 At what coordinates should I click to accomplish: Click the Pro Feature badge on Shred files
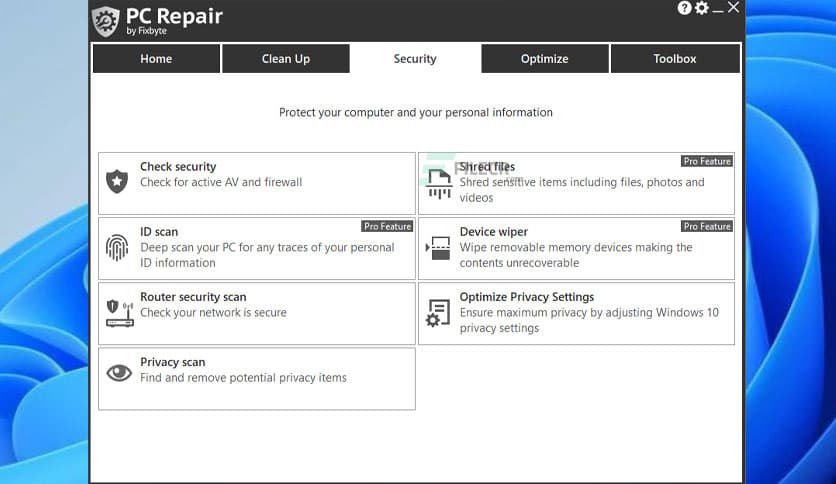point(707,162)
